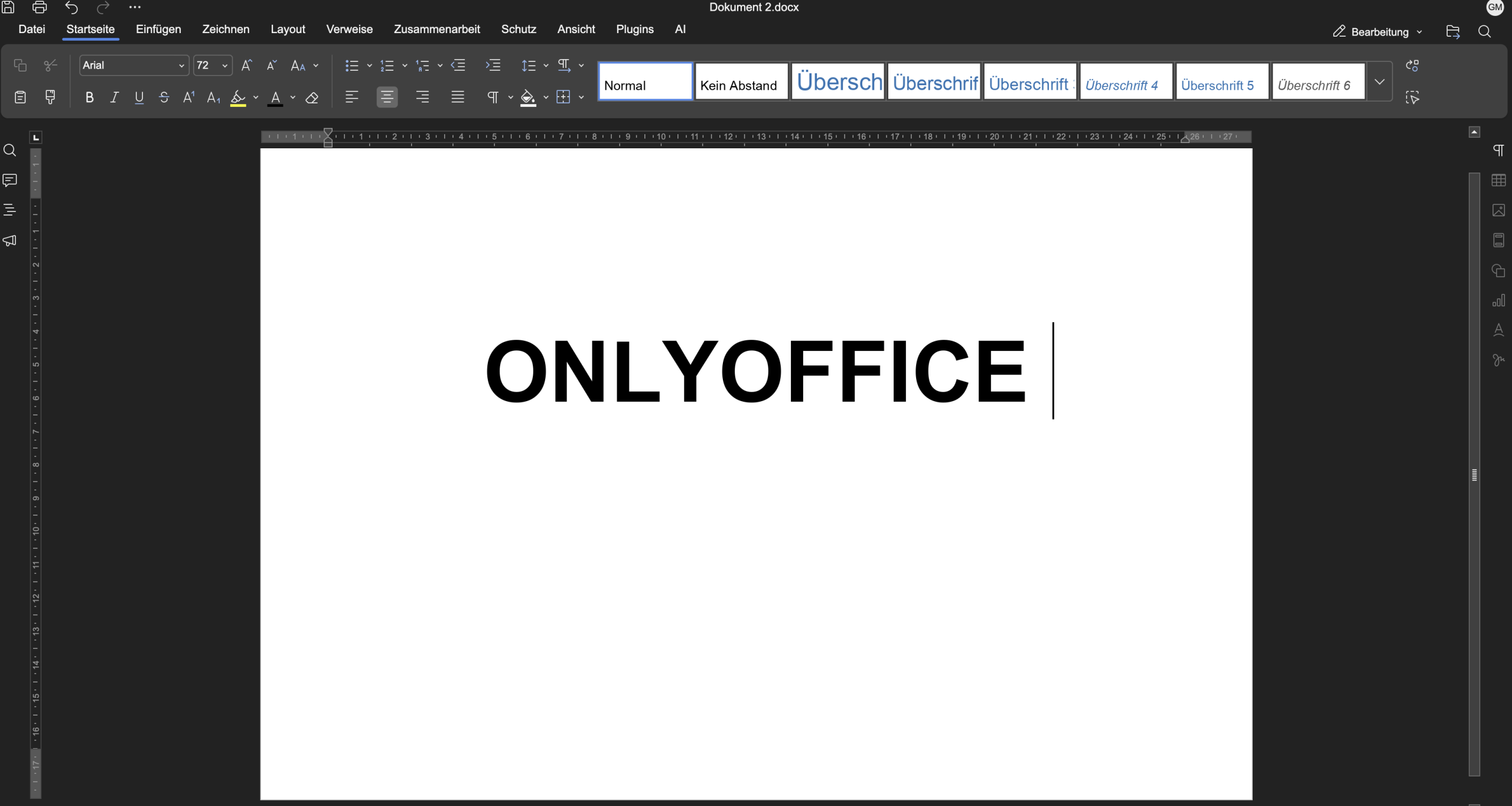Open header and footer settings

pyautogui.click(x=1498, y=240)
